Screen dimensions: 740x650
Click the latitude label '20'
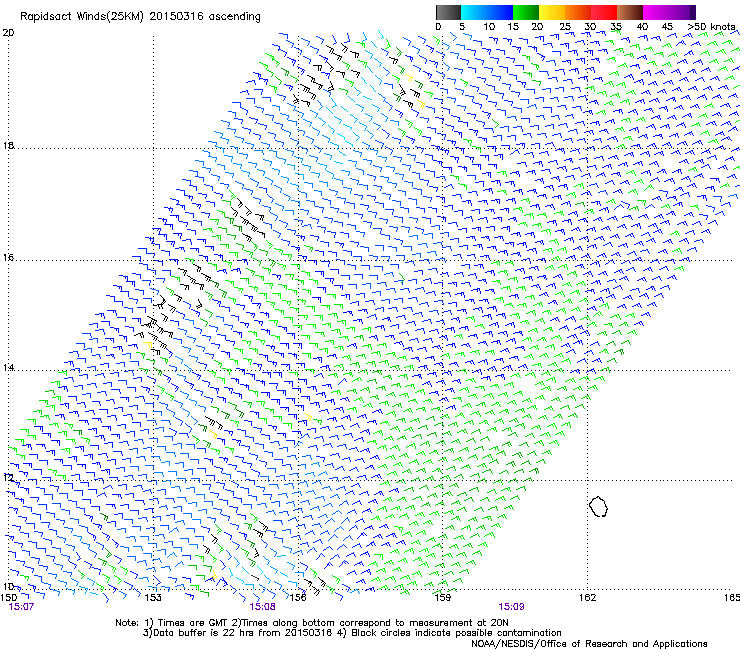[x=8, y=33]
